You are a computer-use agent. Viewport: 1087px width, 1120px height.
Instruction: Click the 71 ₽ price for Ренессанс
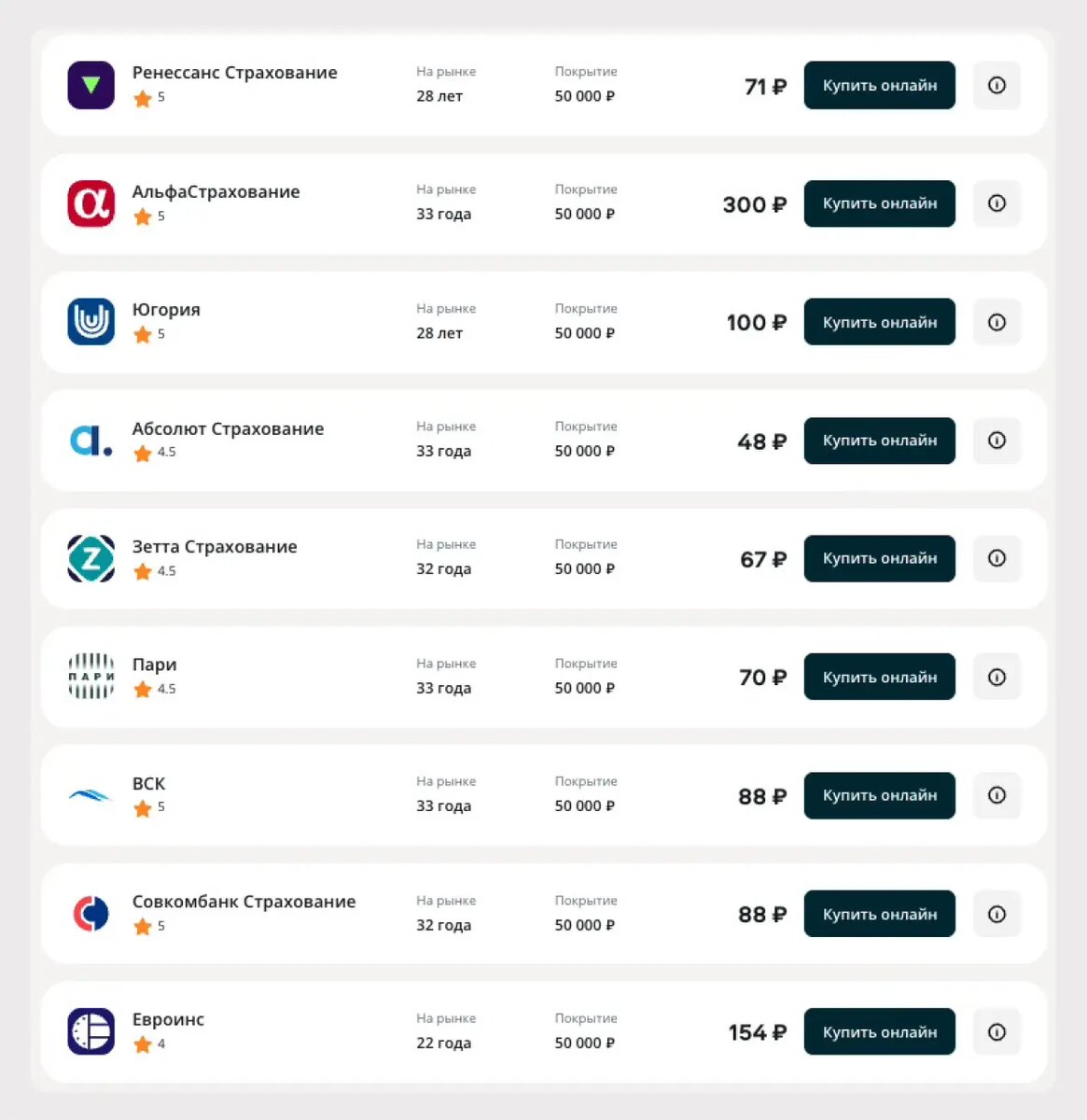point(765,87)
